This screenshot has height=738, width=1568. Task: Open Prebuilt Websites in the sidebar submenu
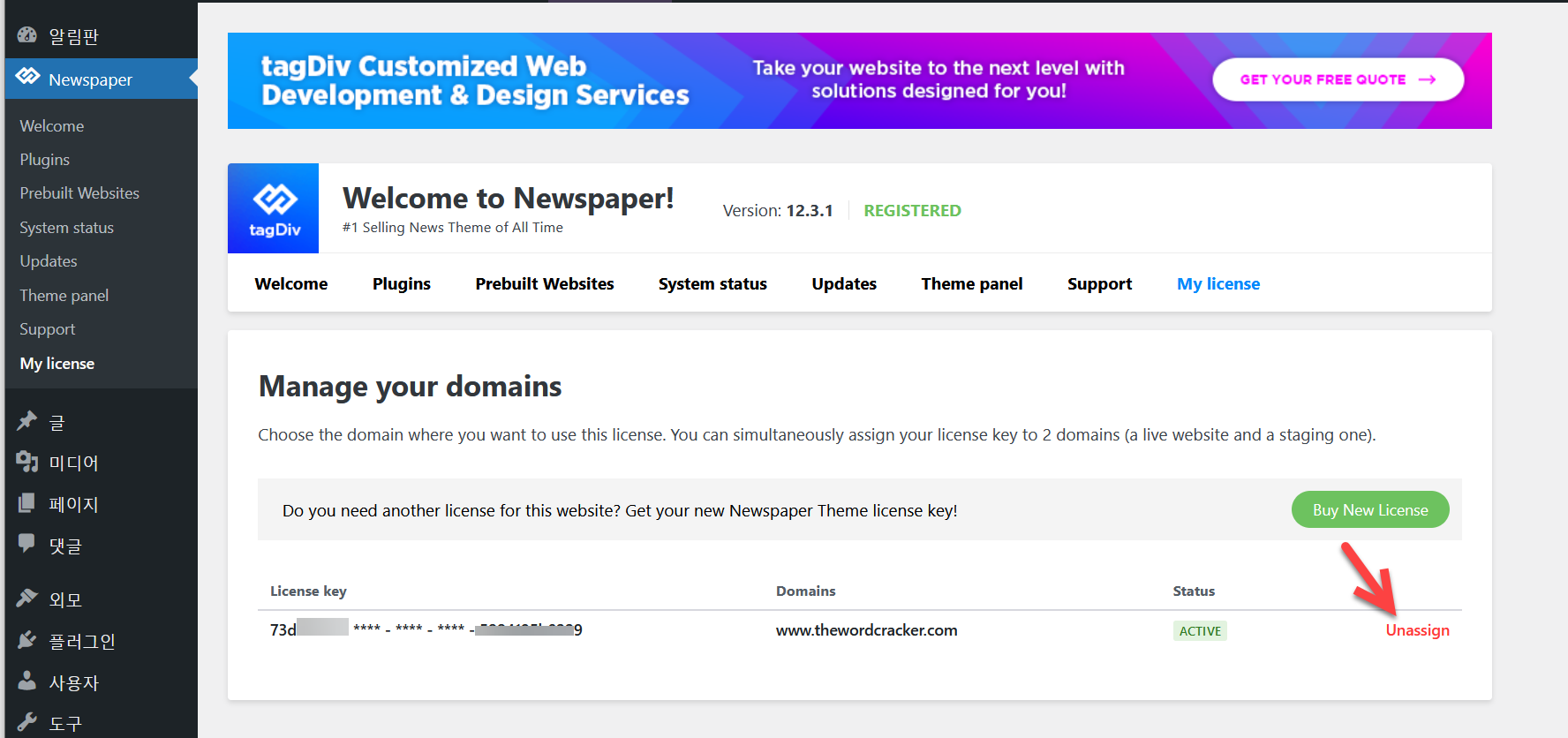pyautogui.click(x=79, y=193)
